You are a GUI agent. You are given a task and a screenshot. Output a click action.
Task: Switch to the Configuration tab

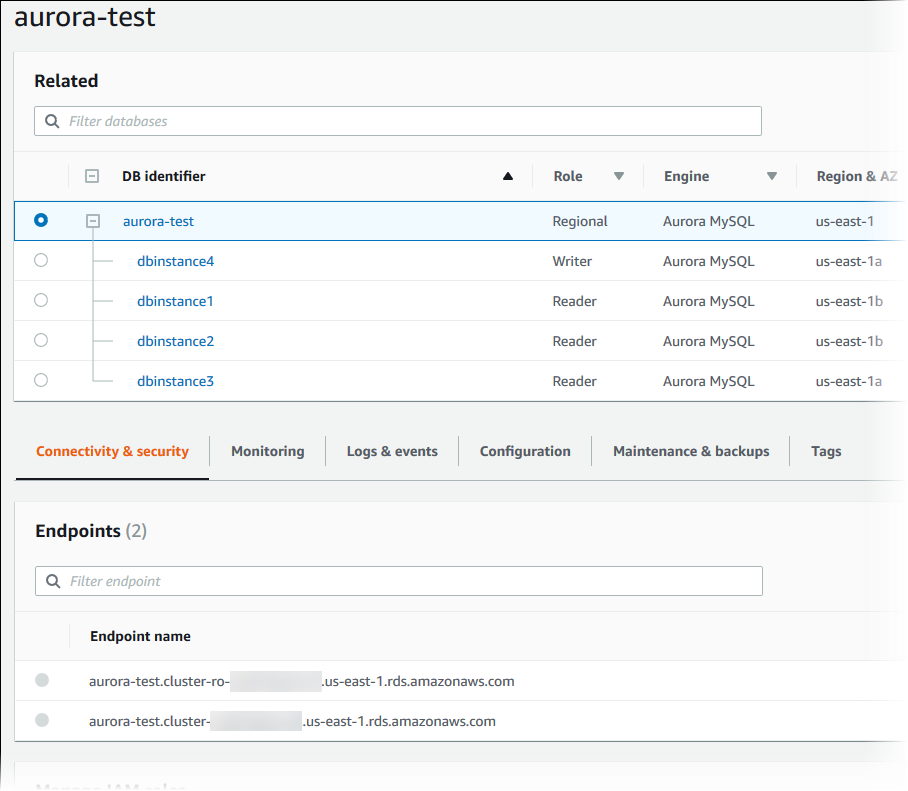pyautogui.click(x=524, y=451)
